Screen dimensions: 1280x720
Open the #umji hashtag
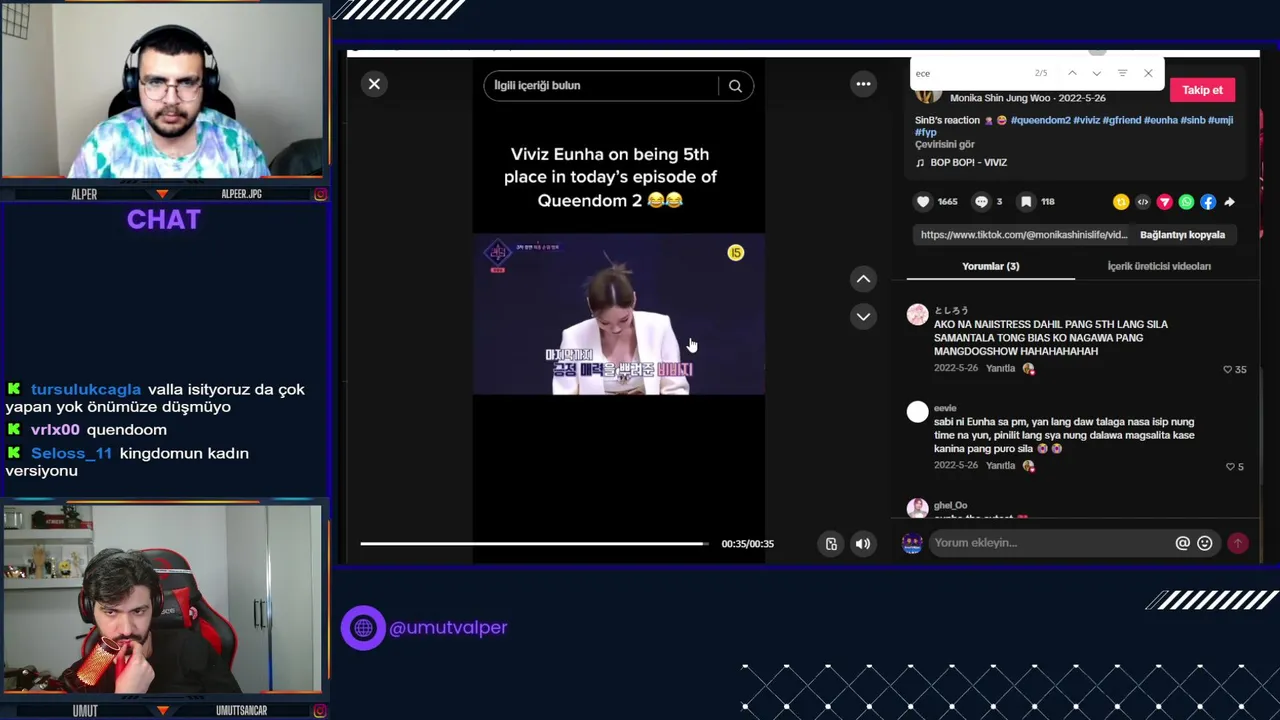tap(1220, 120)
